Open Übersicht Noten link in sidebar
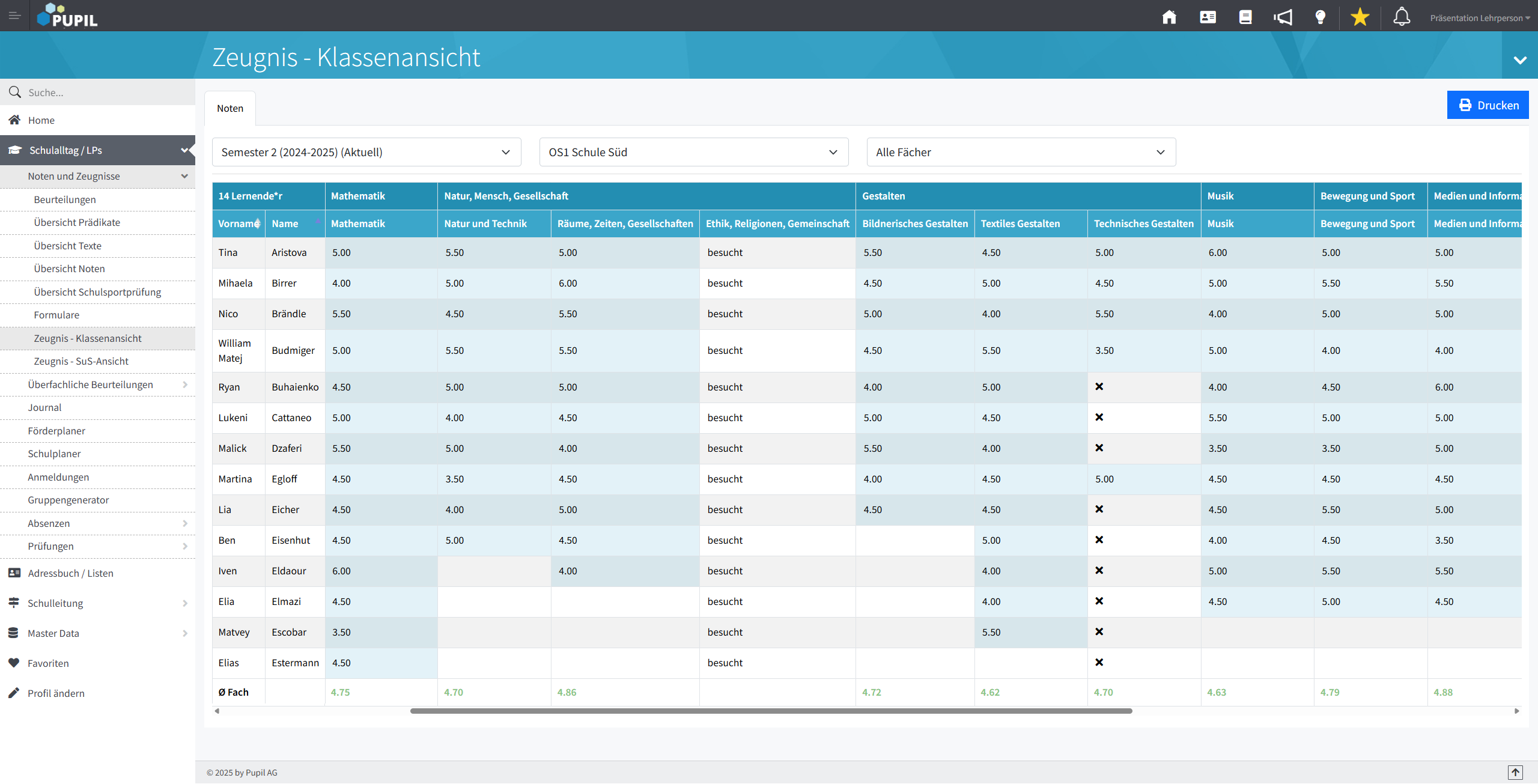Viewport: 1538px width, 784px height. click(69, 269)
